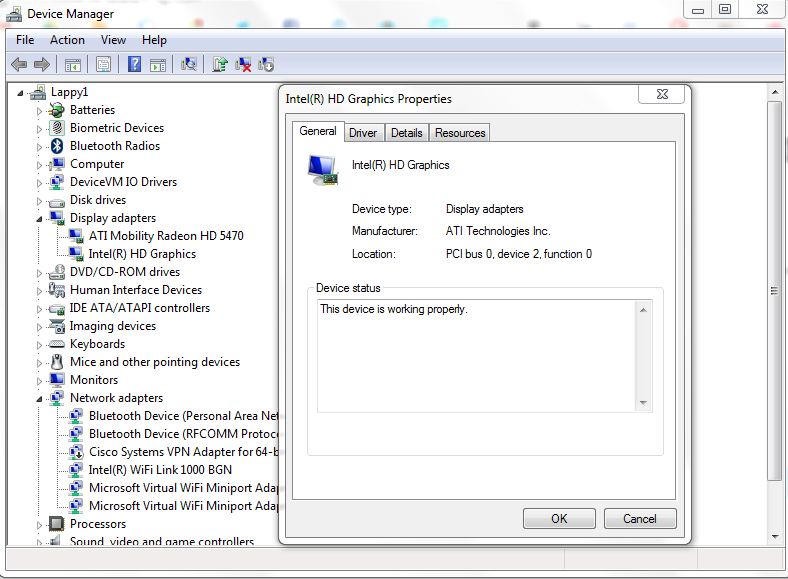Collapse the Network adapters node
788x579 pixels.
coord(39,399)
